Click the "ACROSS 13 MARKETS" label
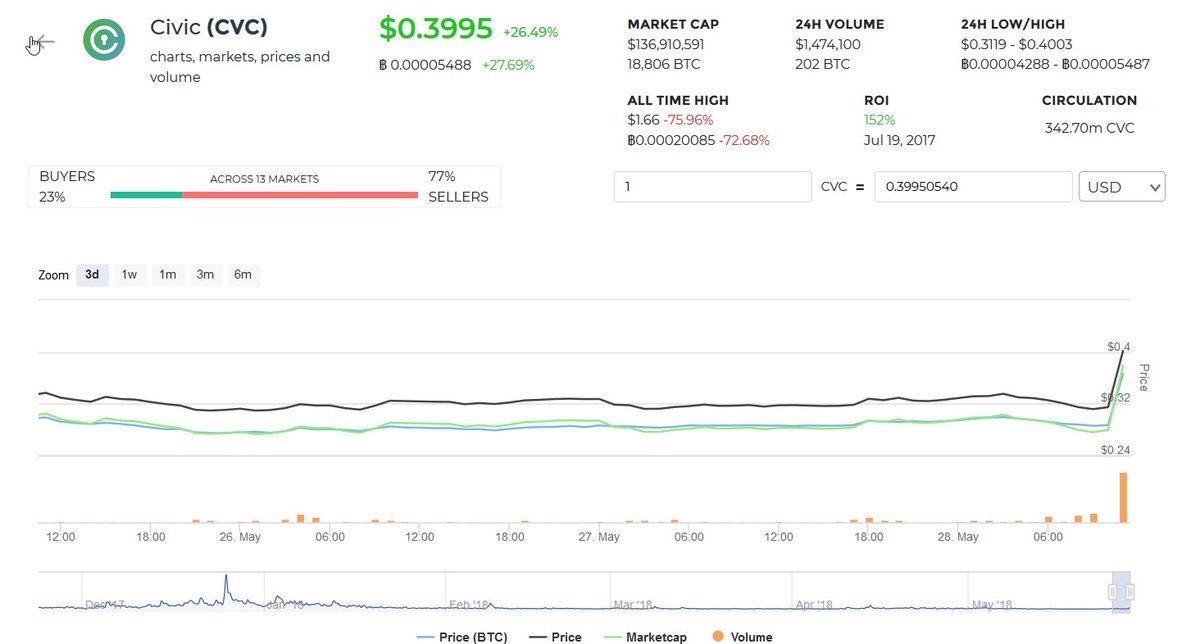Screen dimensions: 1200x644 (x=264, y=179)
